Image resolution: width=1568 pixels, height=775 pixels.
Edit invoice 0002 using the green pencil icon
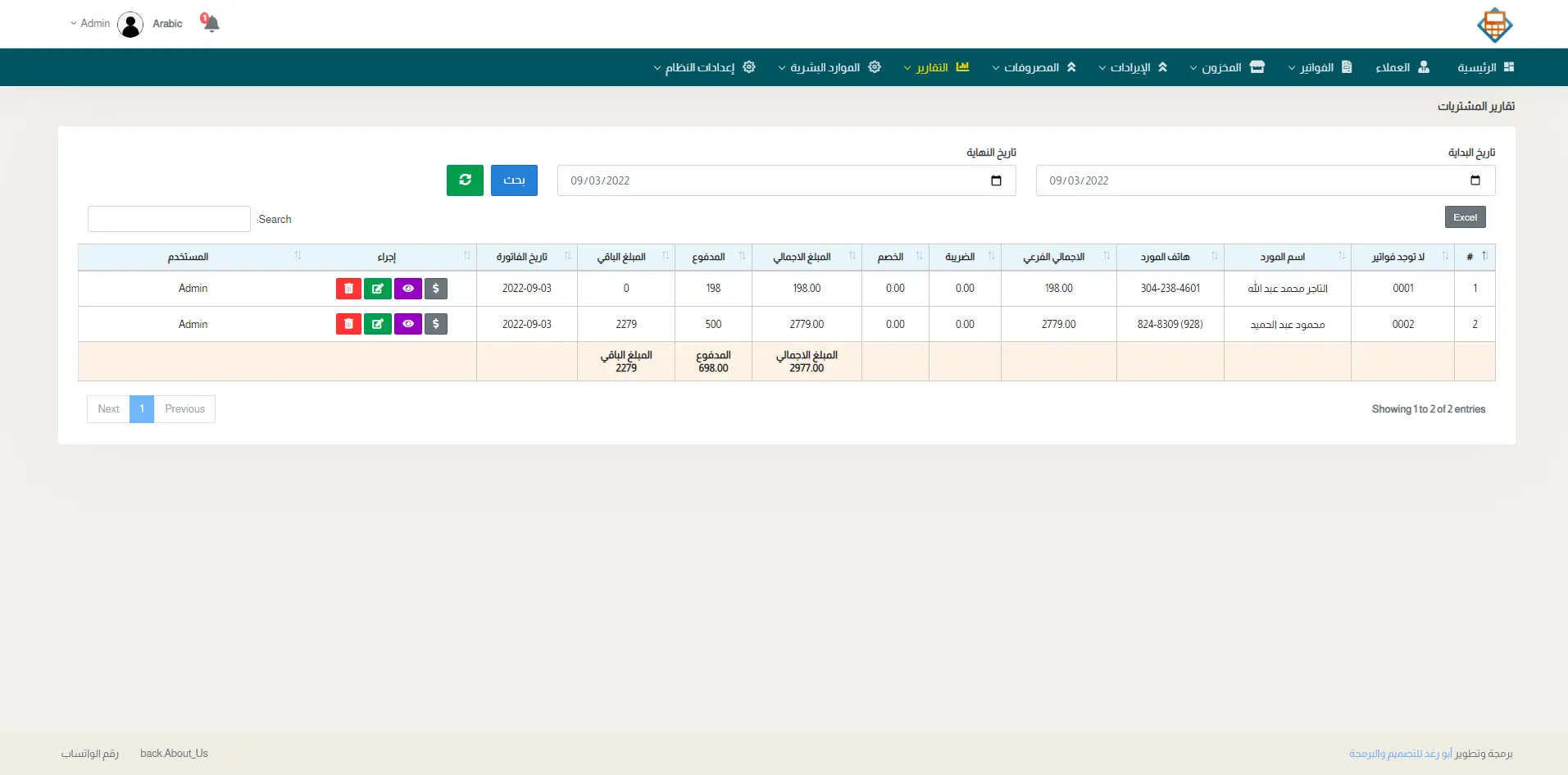tap(378, 324)
